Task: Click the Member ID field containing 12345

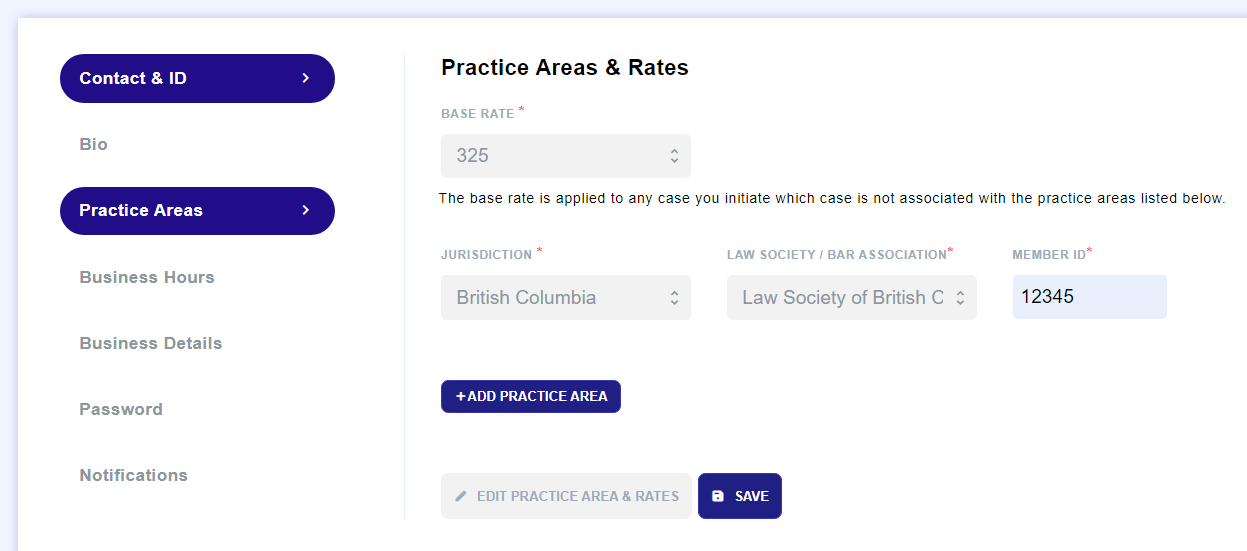Action: coord(1090,297)
